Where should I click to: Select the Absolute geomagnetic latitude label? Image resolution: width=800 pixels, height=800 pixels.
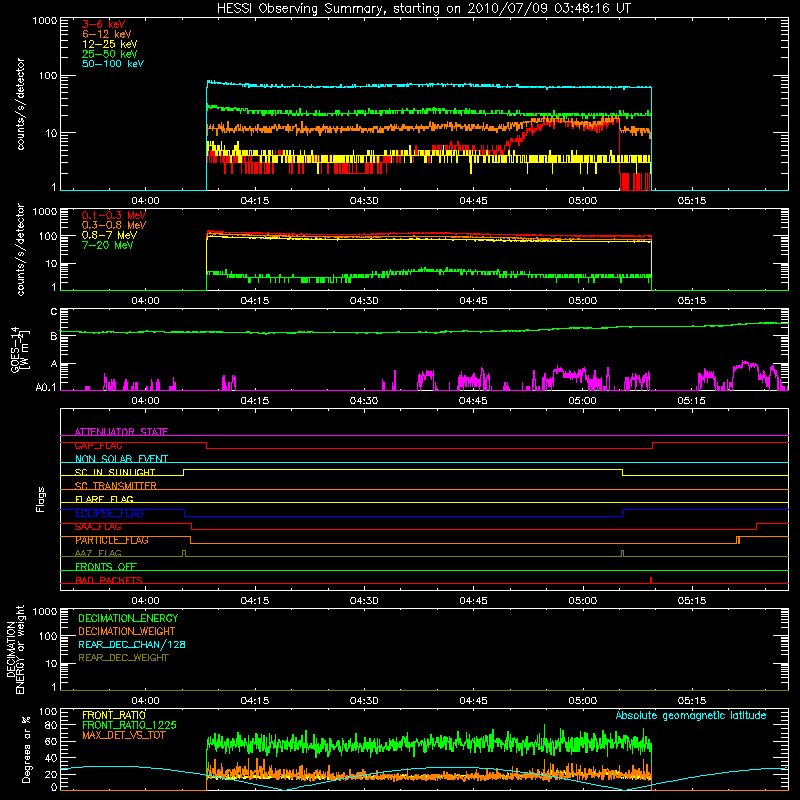[691, 715]
